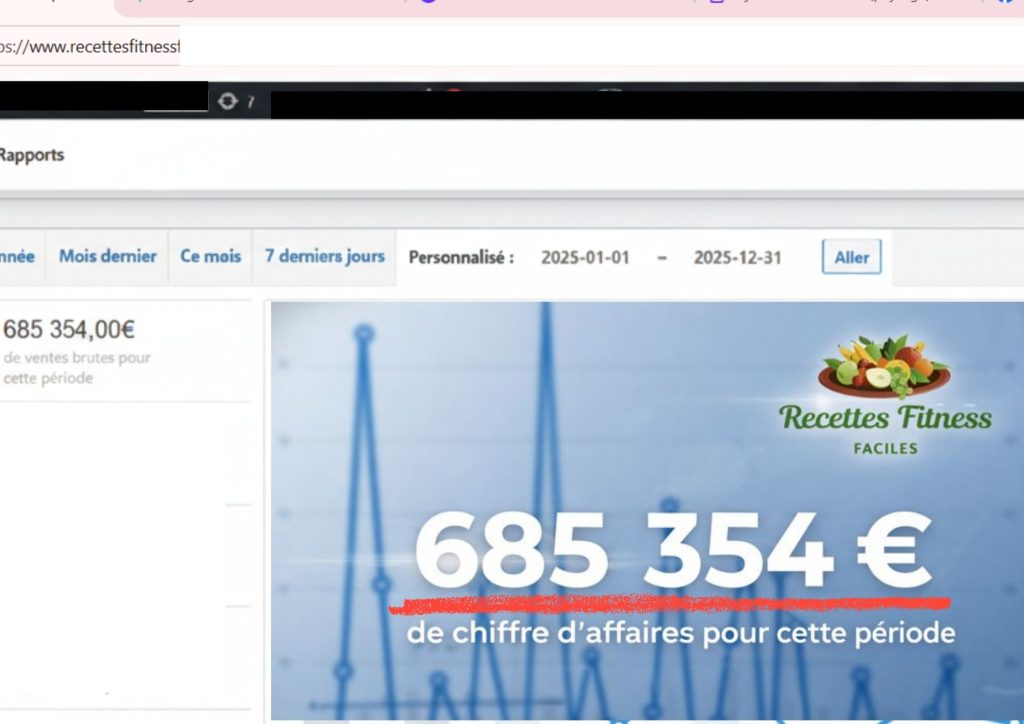Viewport: 1024px width, 724px height.
Task: Click the highest data point circle on the chart
Action: tap(364, 332)
